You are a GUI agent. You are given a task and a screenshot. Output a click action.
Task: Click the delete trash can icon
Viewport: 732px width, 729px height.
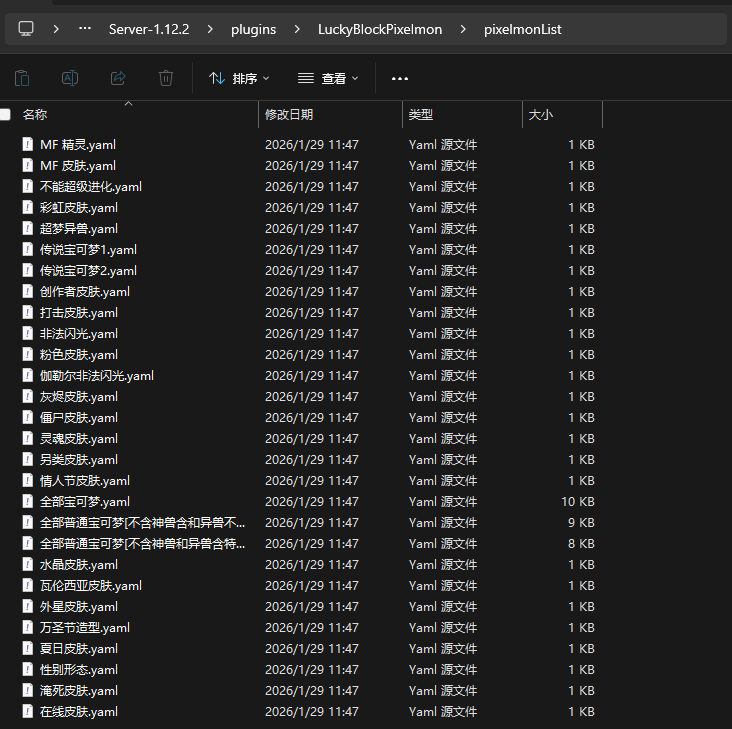pyautogui.click(x=166, y=78)
